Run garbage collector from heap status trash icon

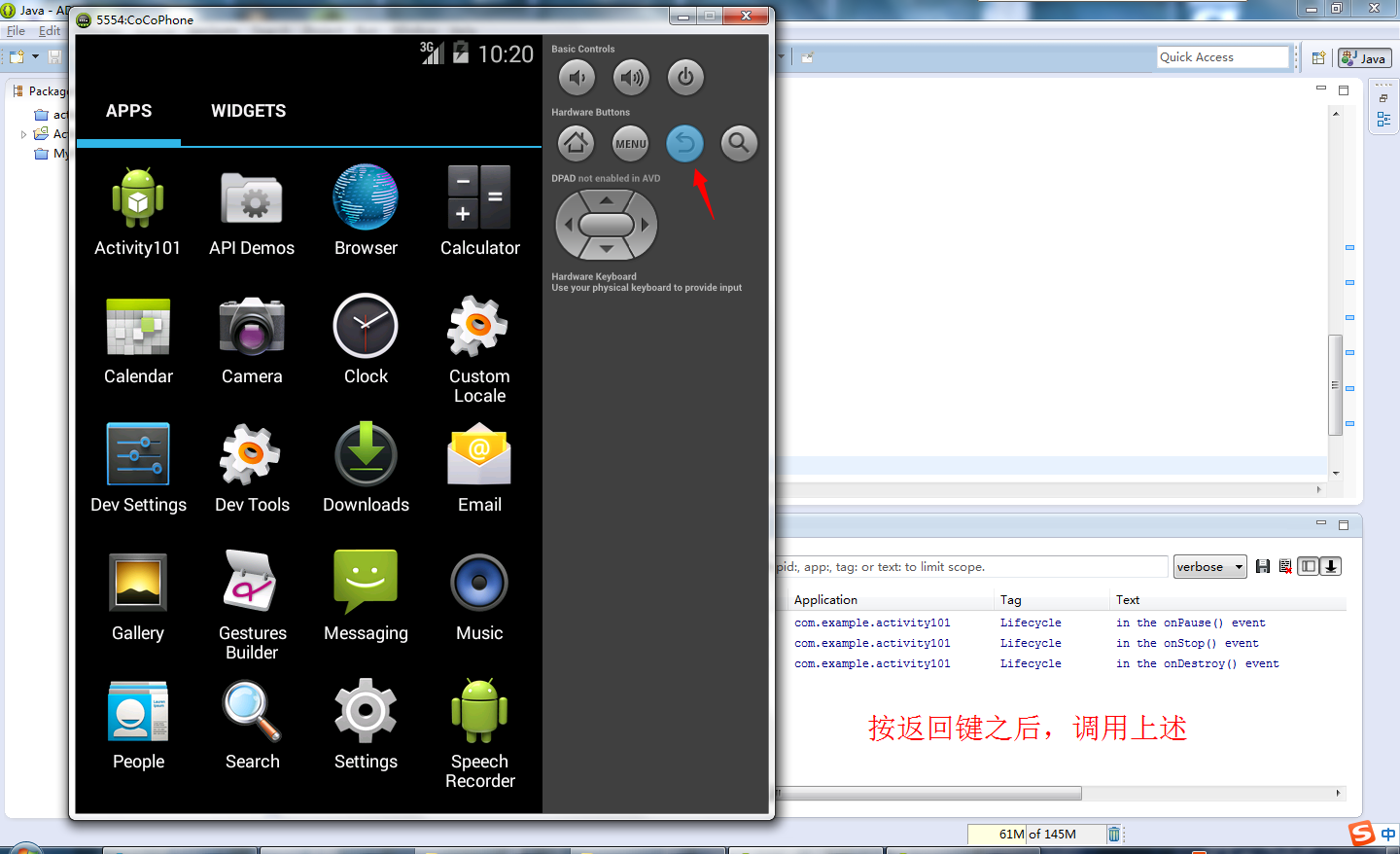click(1114, 835)
